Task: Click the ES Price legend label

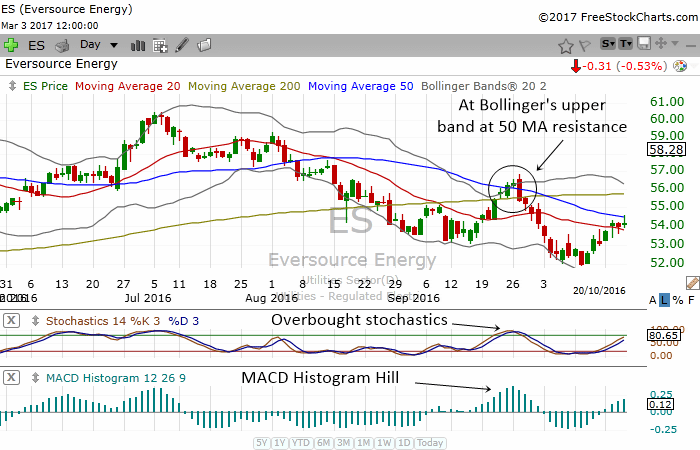Action: coord(46,86)
